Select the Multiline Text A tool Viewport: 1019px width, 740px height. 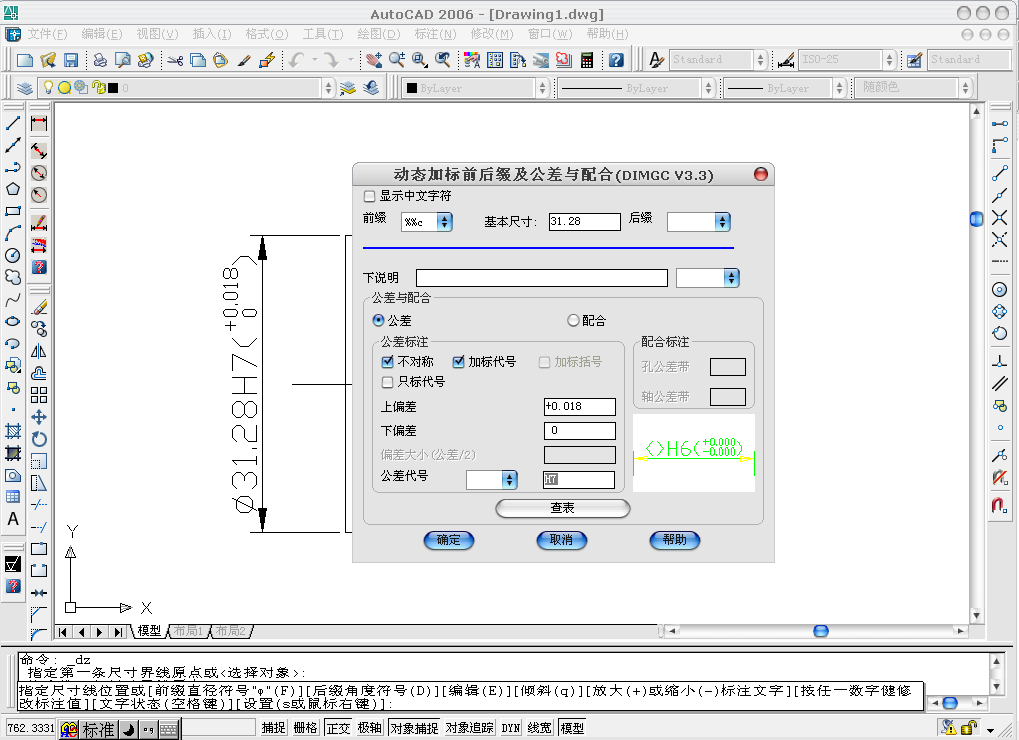pyautogui.click(x=12, y=519)
